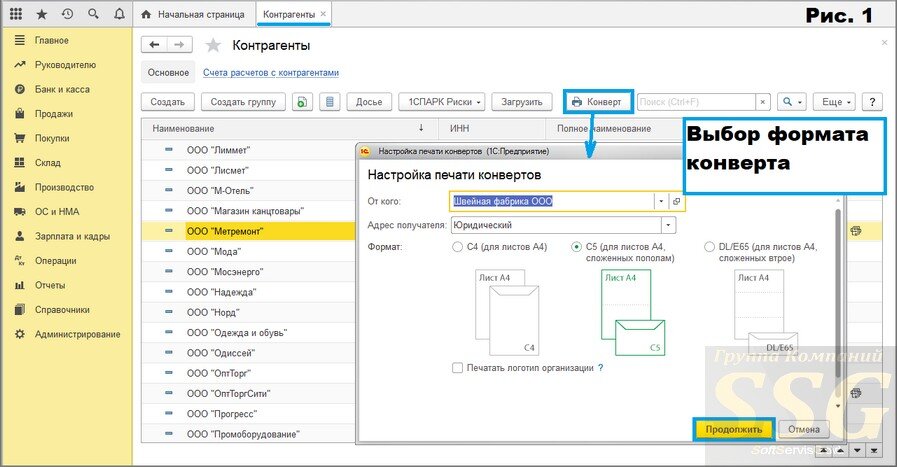This screenshot has height=467, width=897.
Task: Add Контрагенты to favorites star
Action: (213, 45)
